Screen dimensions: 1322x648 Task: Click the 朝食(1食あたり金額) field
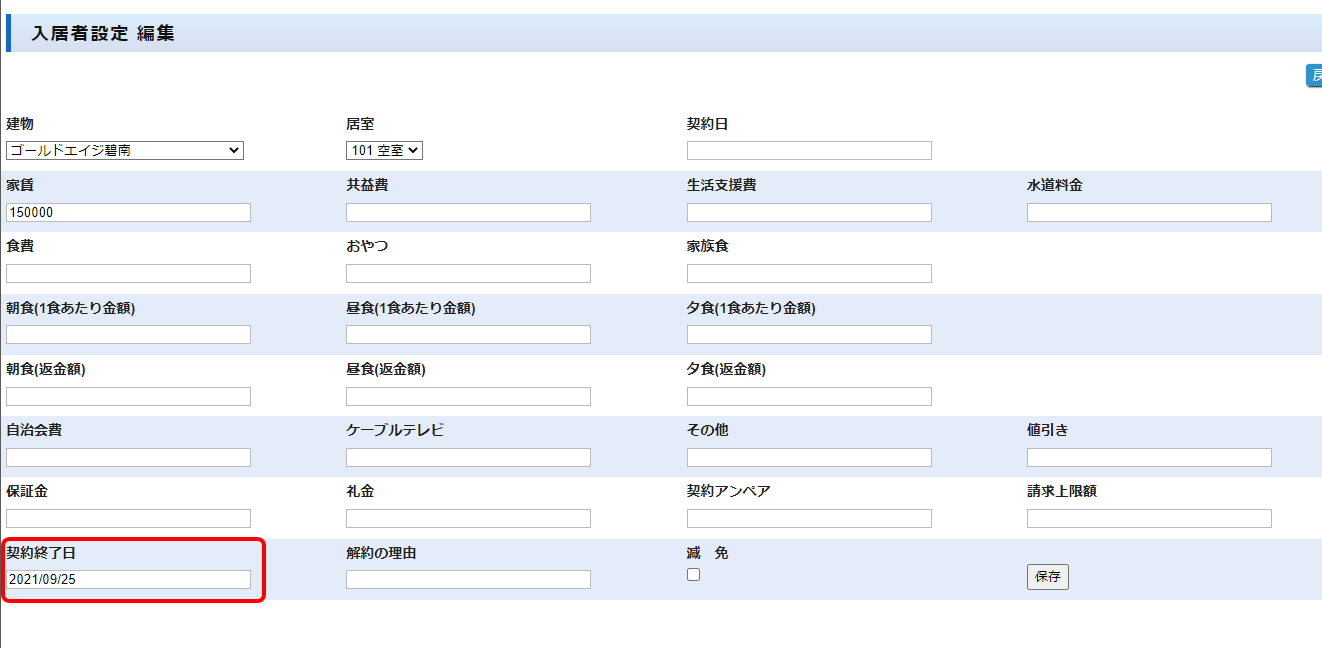tap(128, 335)
